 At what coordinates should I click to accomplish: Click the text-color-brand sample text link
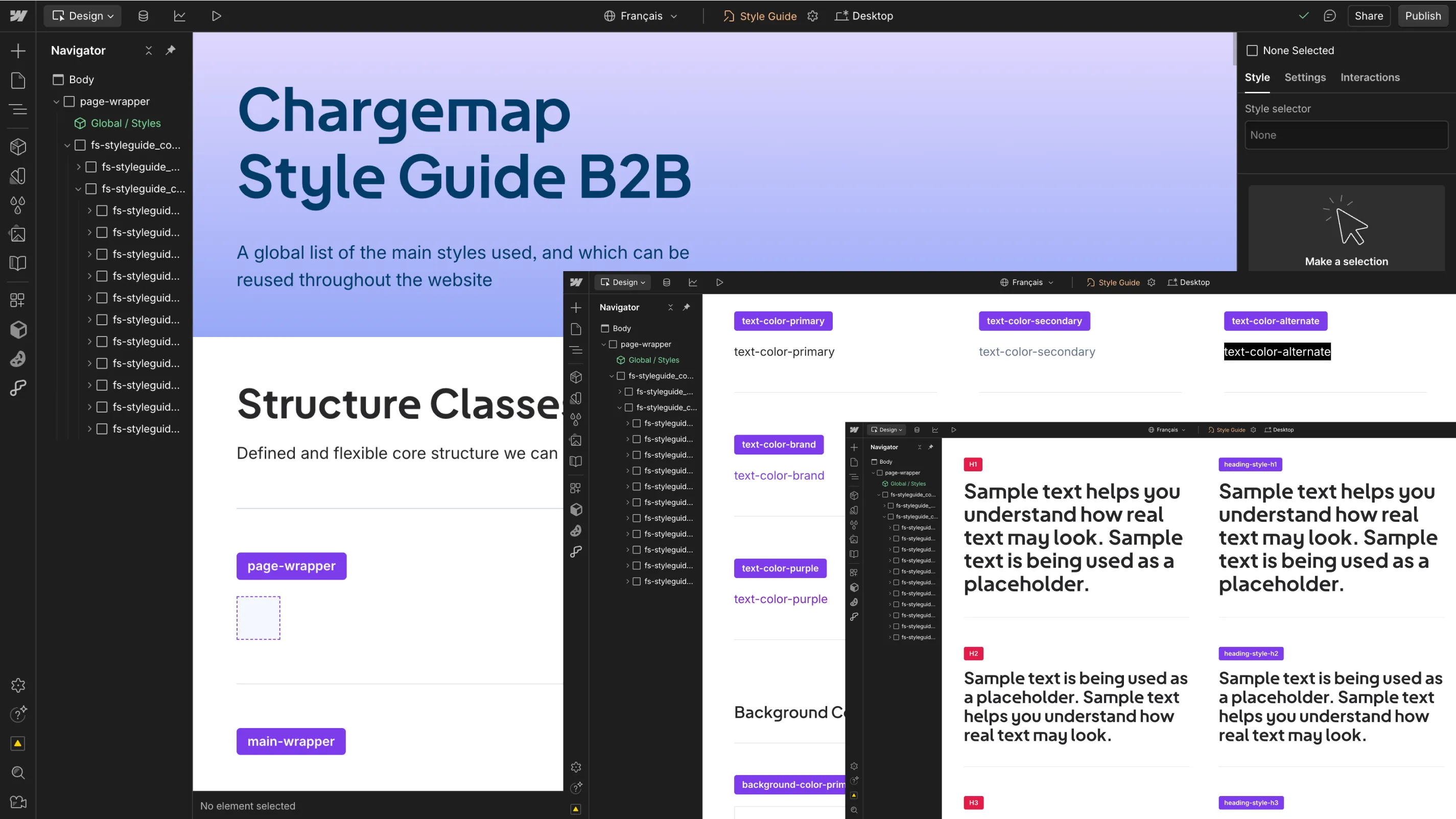click(779, 475)
